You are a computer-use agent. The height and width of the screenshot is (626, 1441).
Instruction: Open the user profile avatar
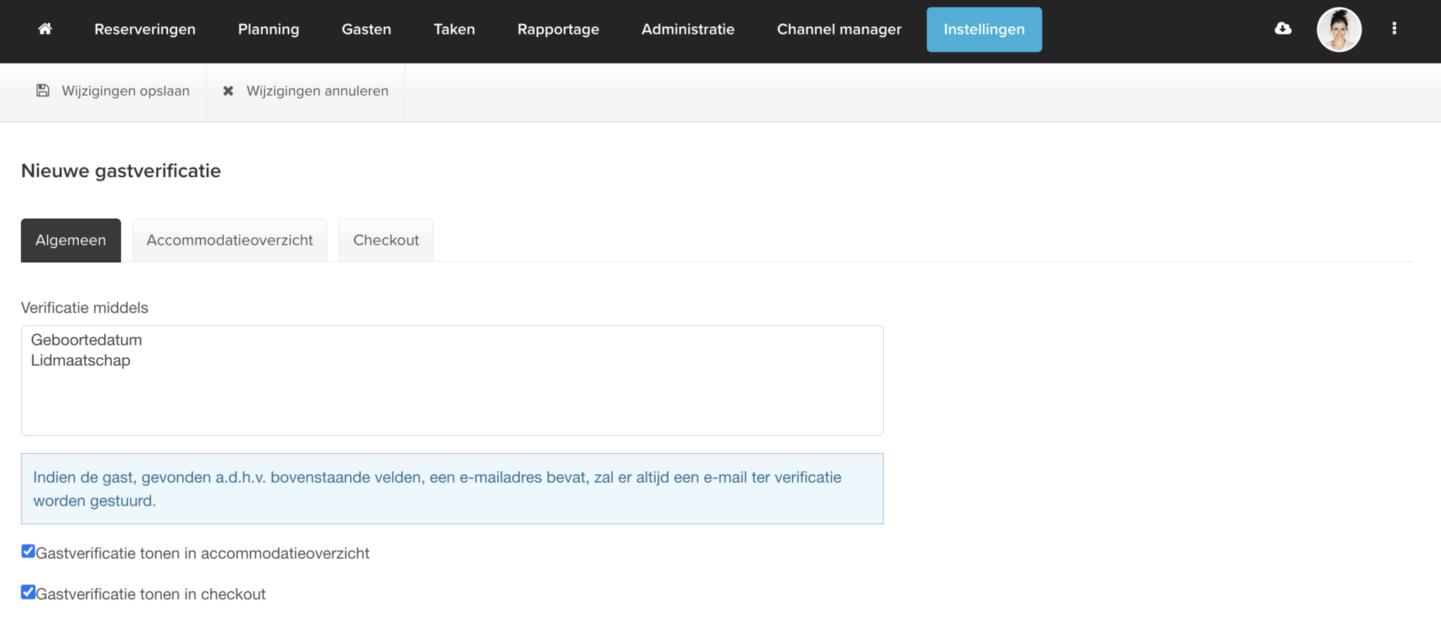pos(1339,29)
